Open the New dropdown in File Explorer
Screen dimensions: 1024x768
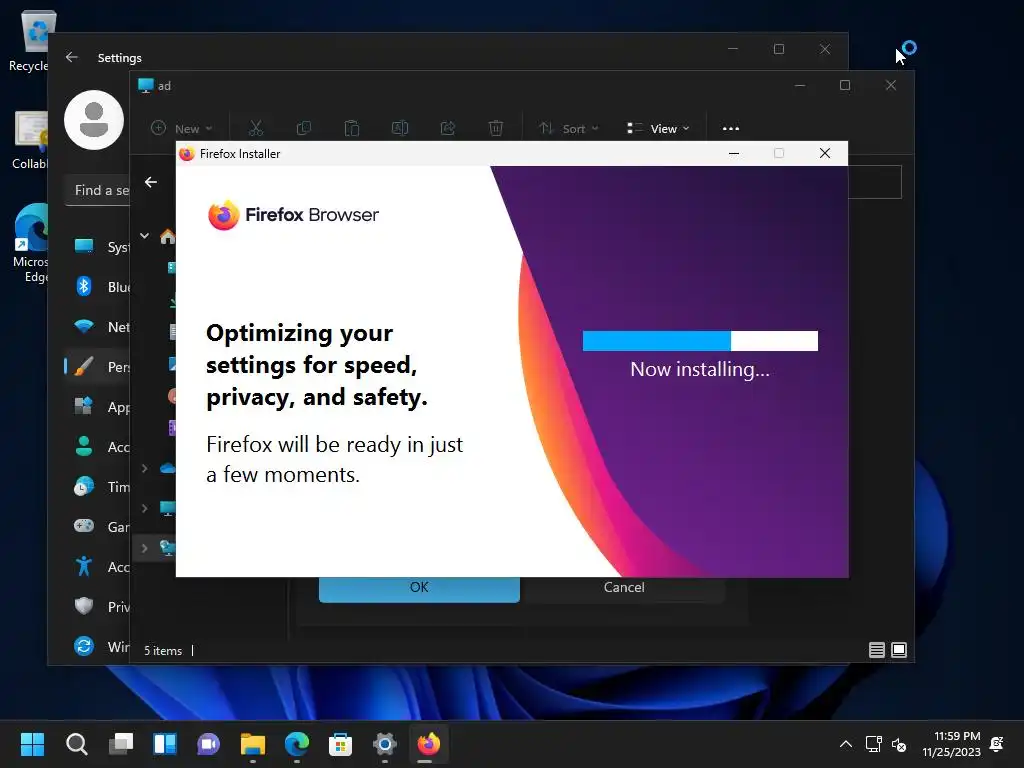(x=182, y=129)
